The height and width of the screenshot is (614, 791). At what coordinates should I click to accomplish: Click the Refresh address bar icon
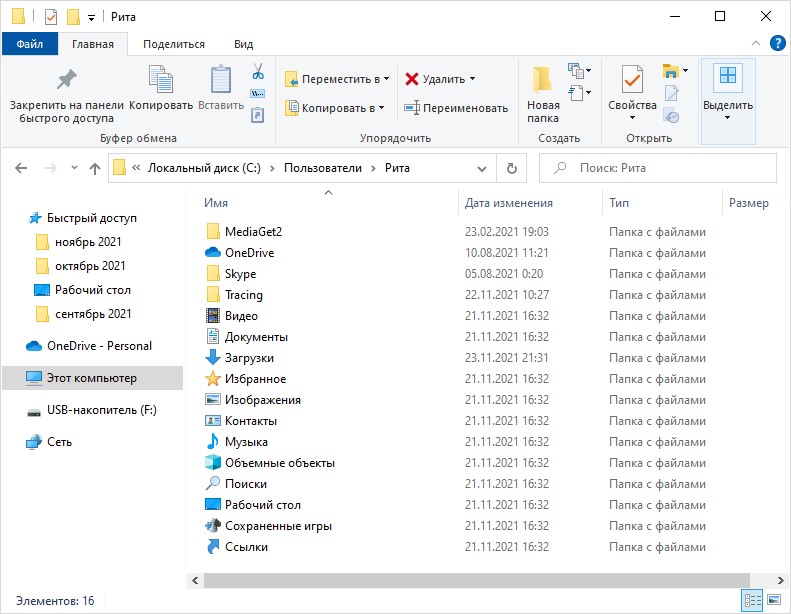512,168
